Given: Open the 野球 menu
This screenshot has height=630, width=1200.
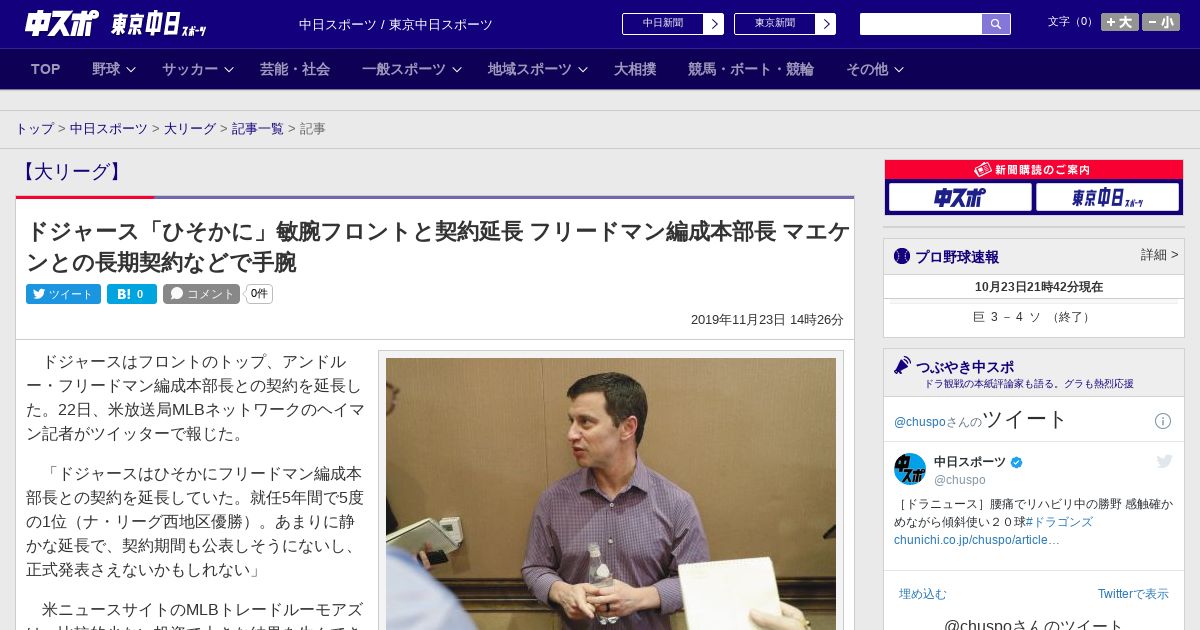Looking at the screenshot, I should pyautogui.click(x=106, y=69).
